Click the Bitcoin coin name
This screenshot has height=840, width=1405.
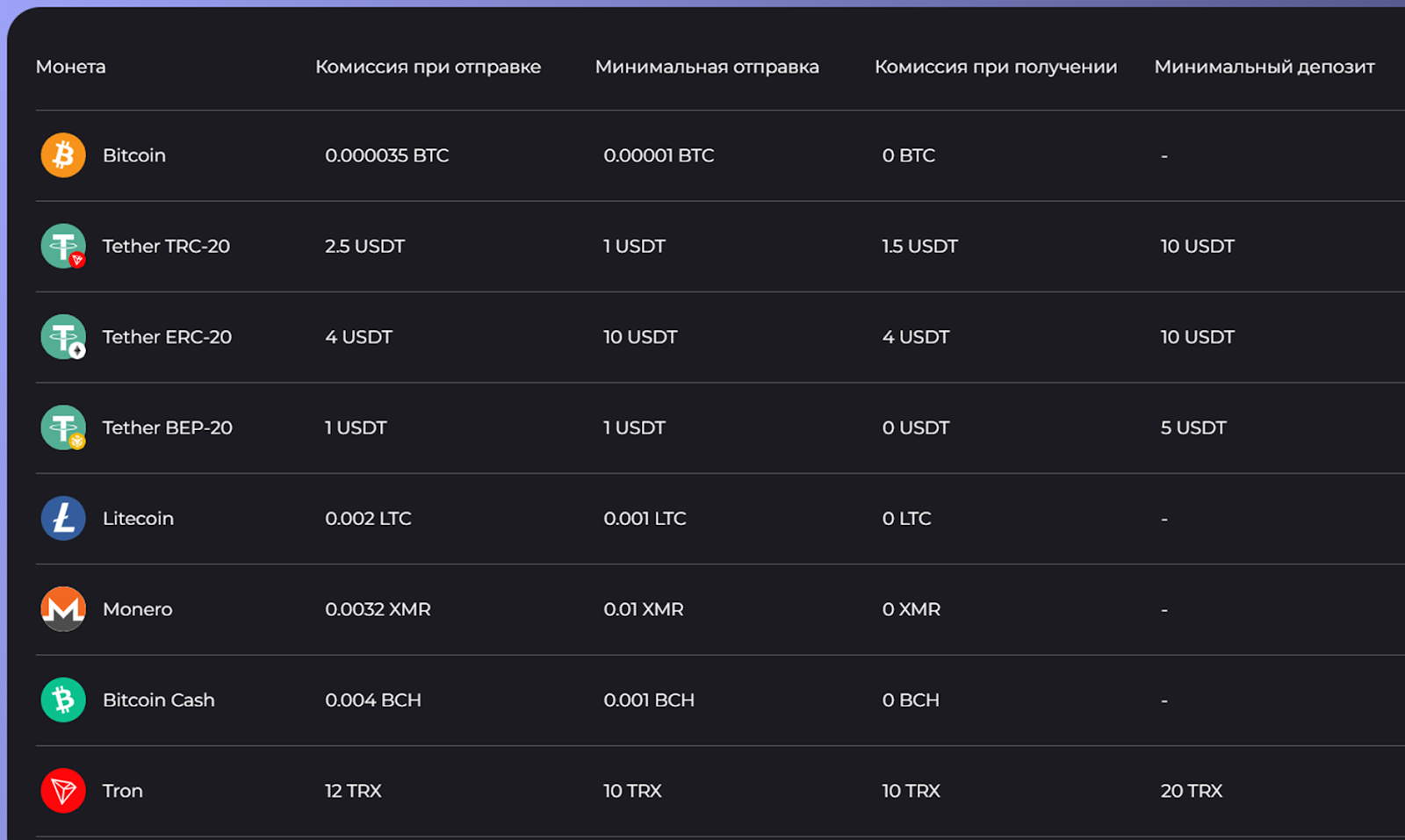[134, 155]
